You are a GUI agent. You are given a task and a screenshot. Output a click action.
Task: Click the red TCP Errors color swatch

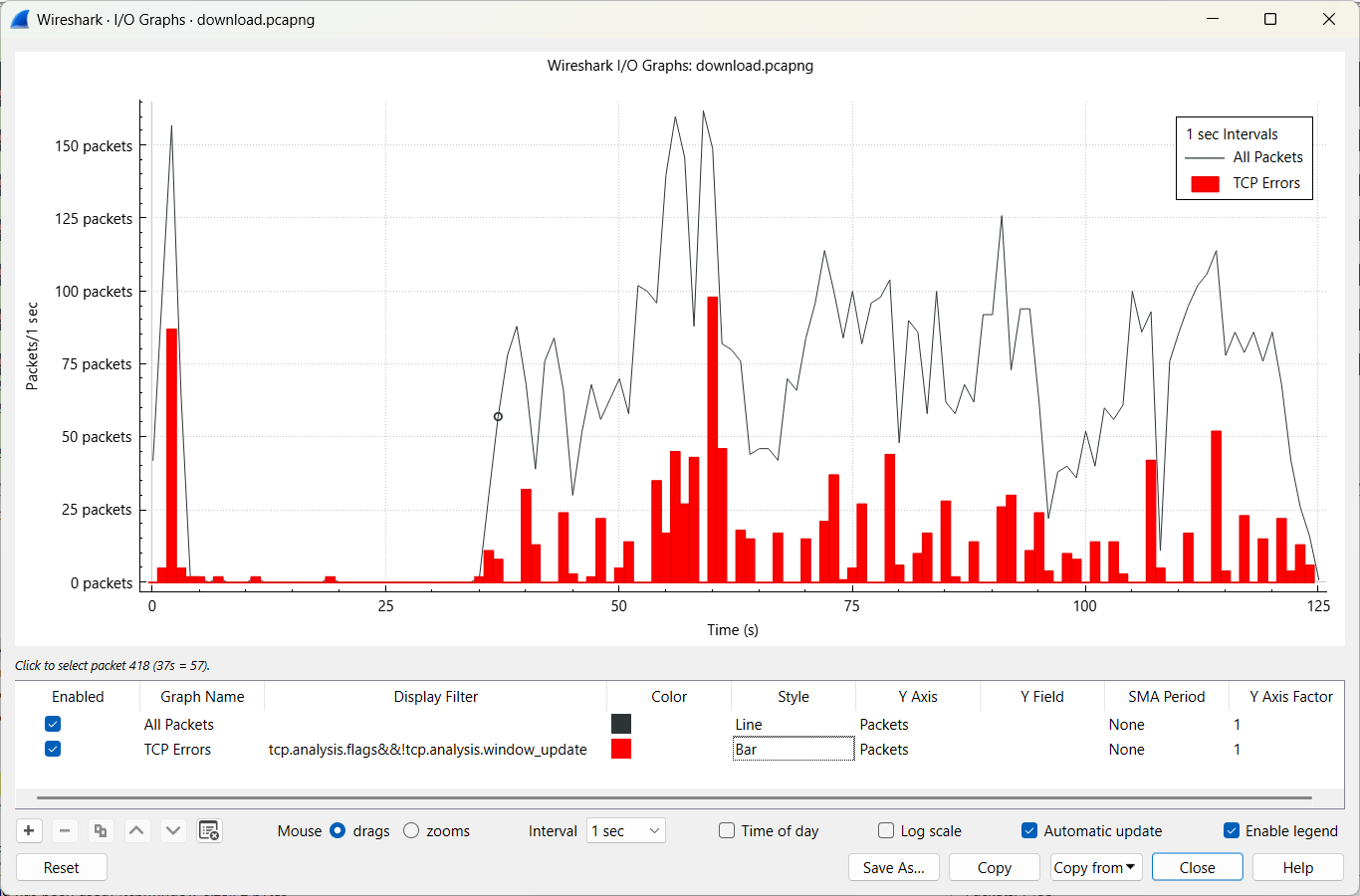[621, 749]
